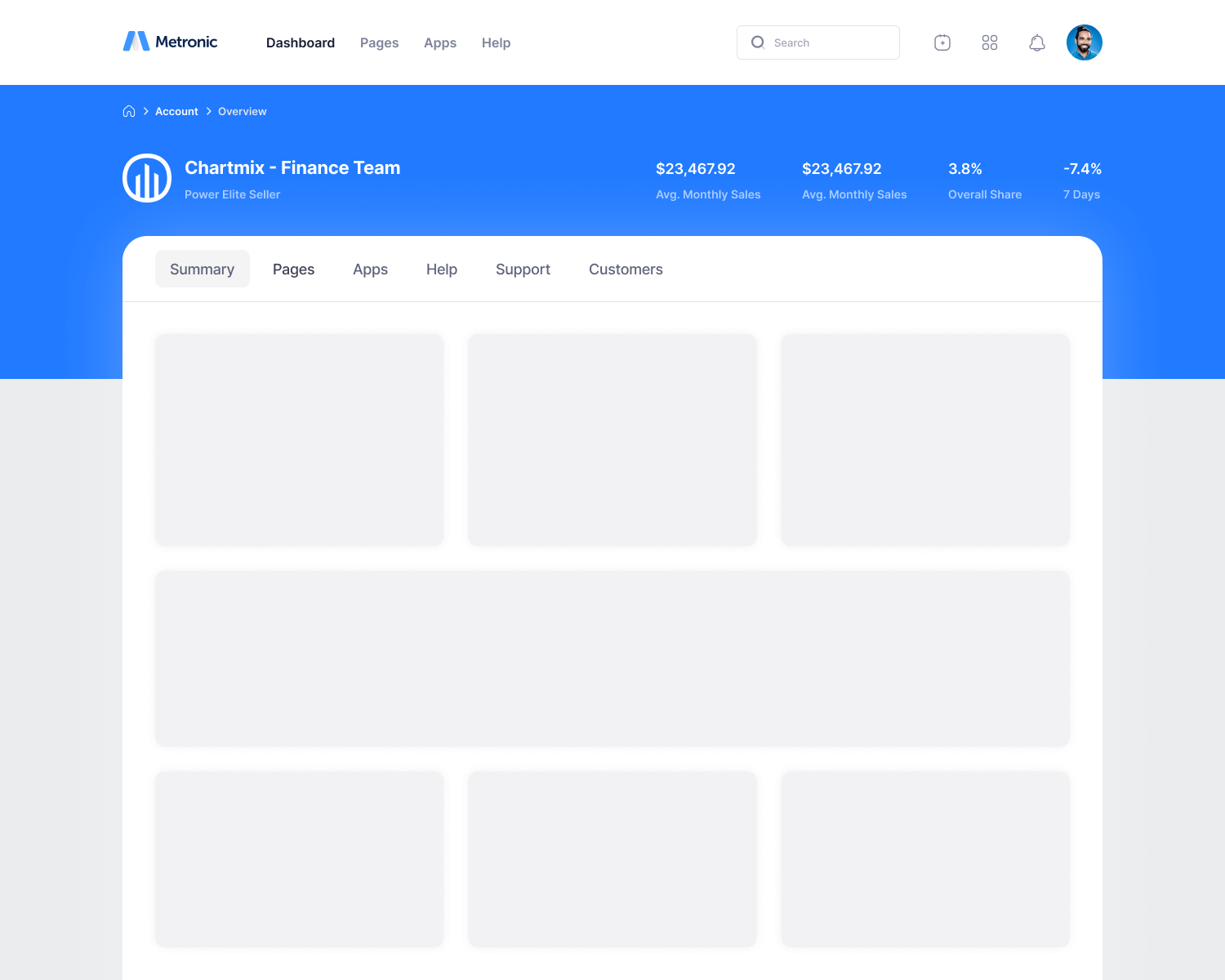
Task: Open the Dashboard top menu
Action: pos(300,42)
